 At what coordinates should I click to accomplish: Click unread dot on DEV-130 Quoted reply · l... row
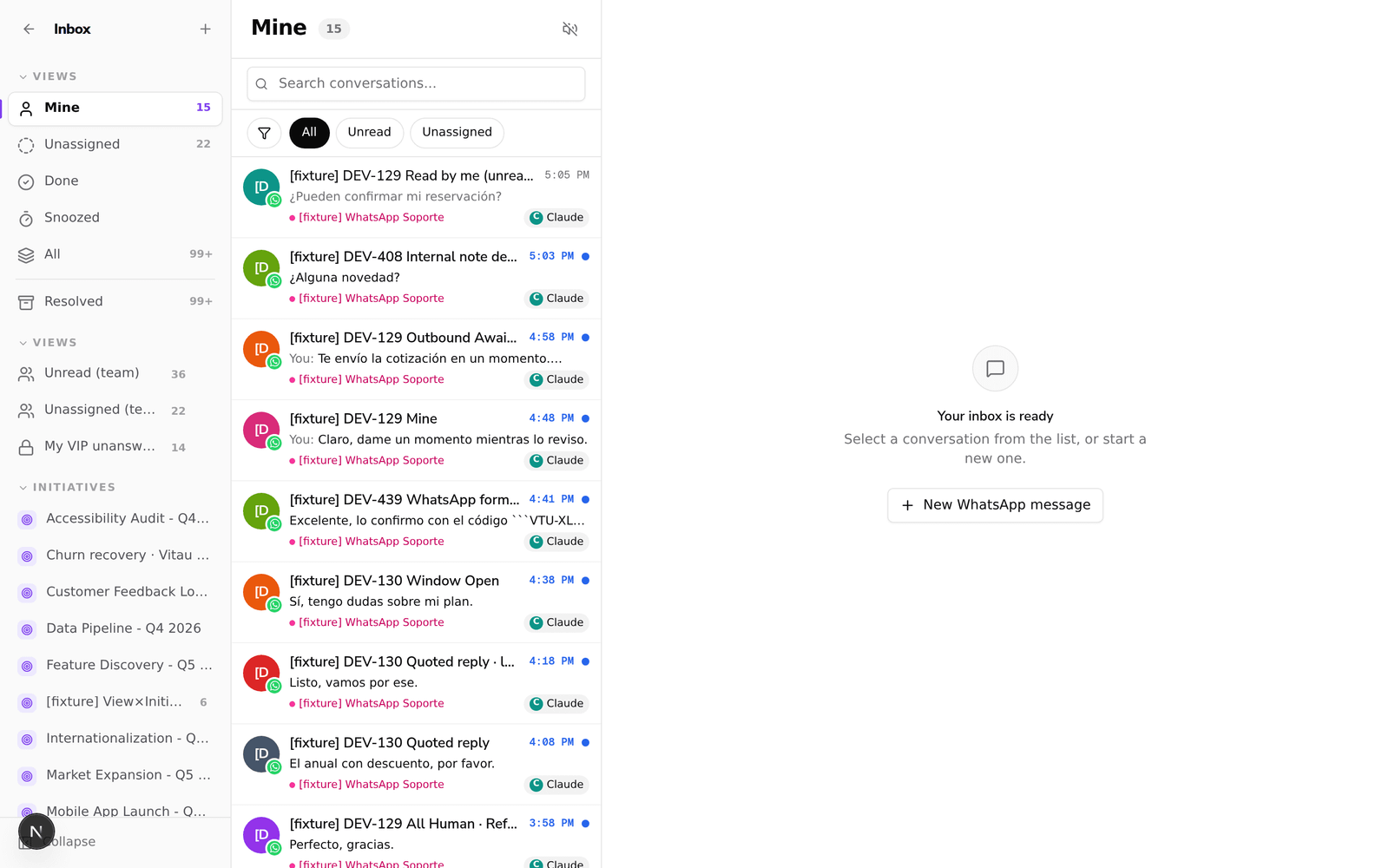(585, 661)
